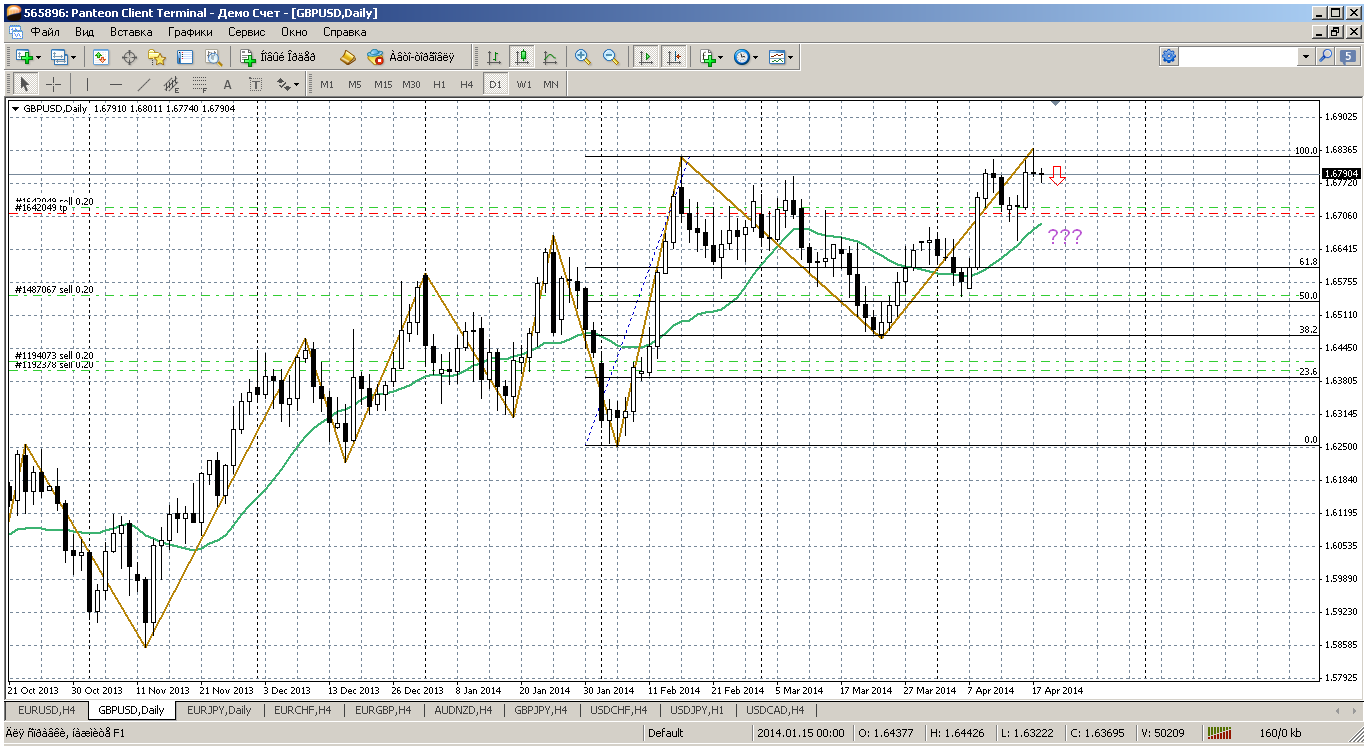Open the Сервис menu
The width and height of the screenshot is (1368, 746).
[x=247, y=32]
